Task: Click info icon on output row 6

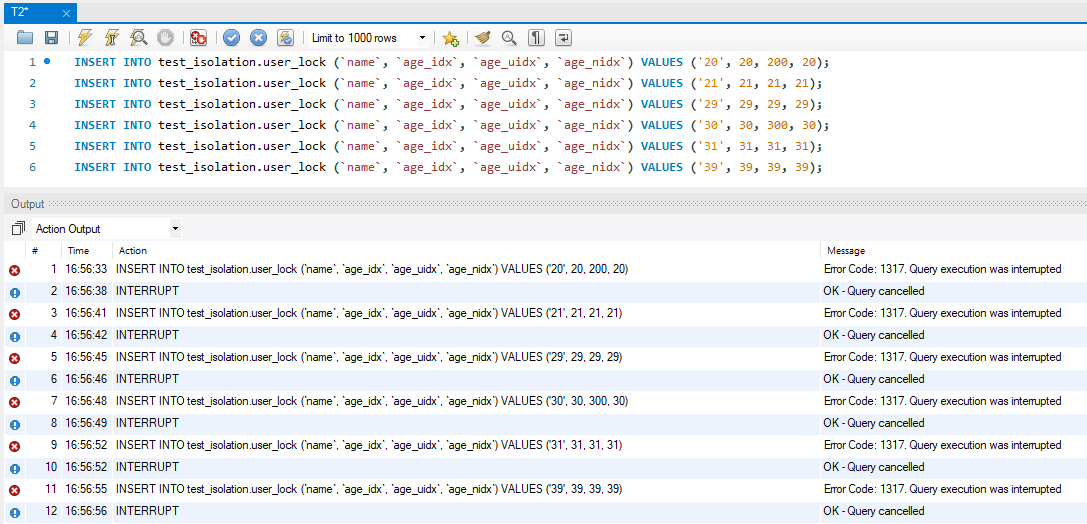Action: coord(15,381)
